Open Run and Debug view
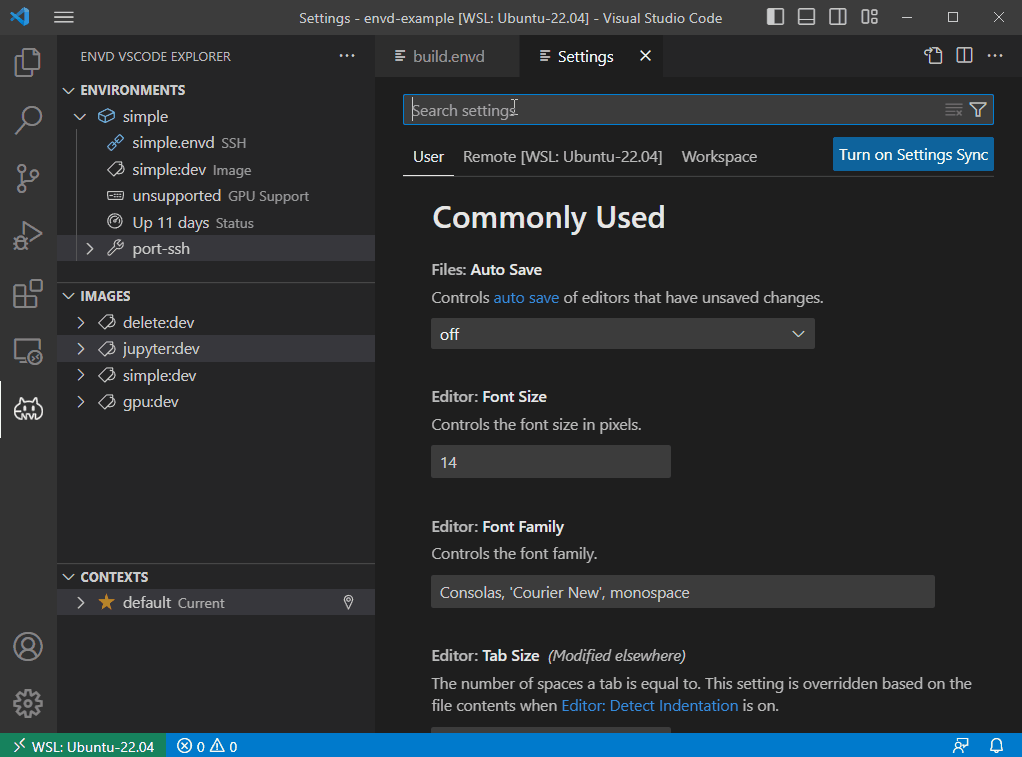1022x757 pixels. pyautogui.click(x=27, y=235)
